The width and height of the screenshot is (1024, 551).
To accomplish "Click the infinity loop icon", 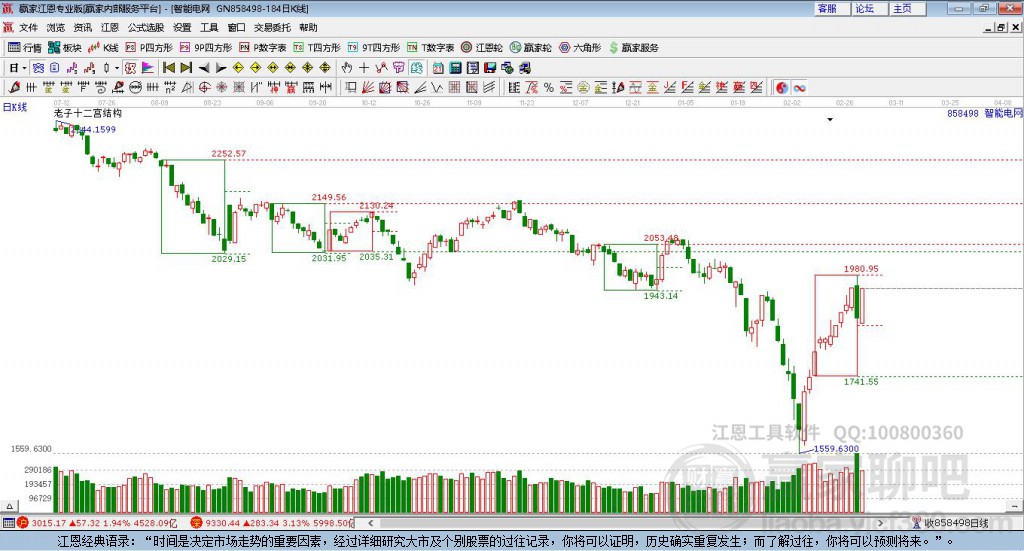I will [x=799, y=87].
